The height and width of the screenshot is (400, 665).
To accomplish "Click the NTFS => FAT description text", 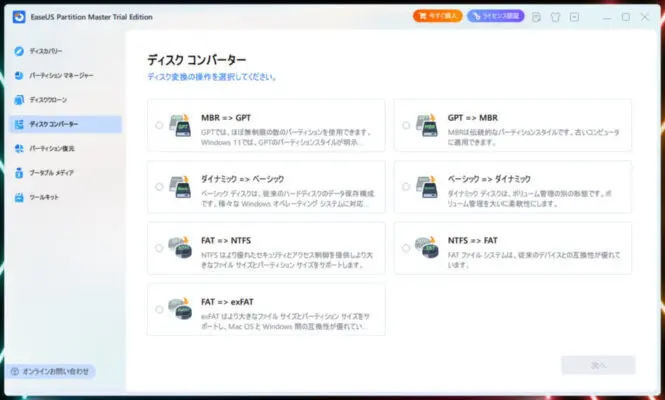I will coord(534,260).
